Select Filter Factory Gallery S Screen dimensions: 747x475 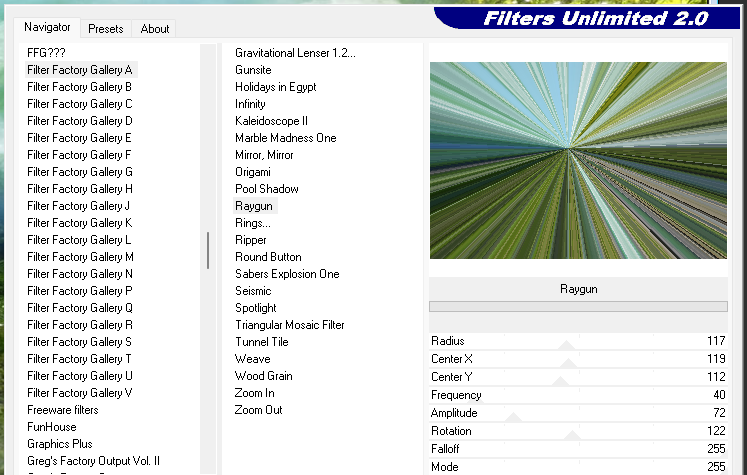[79, 342]
